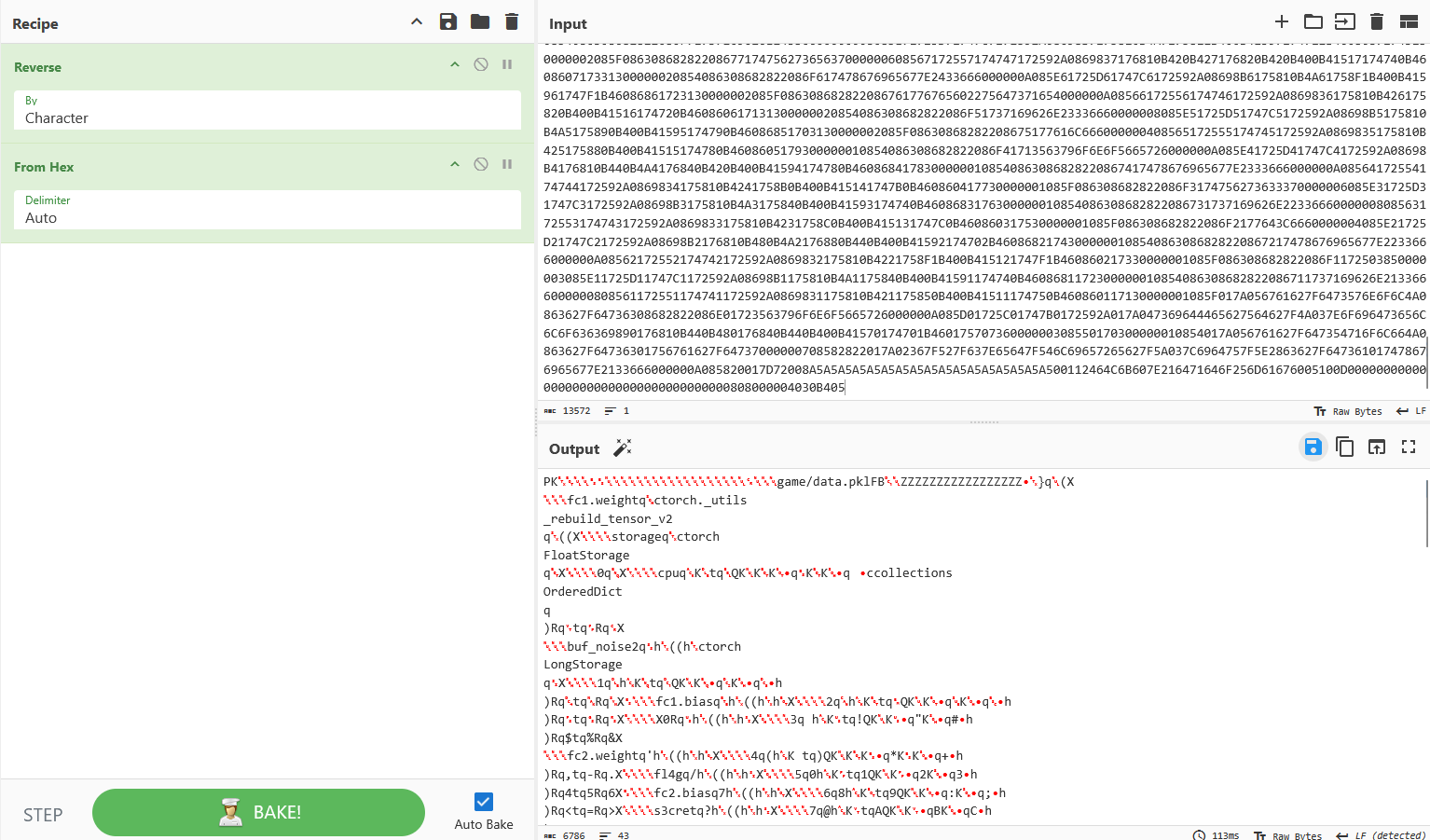
Task: Collapse the From Hex operation
Action: coord(455,164)
